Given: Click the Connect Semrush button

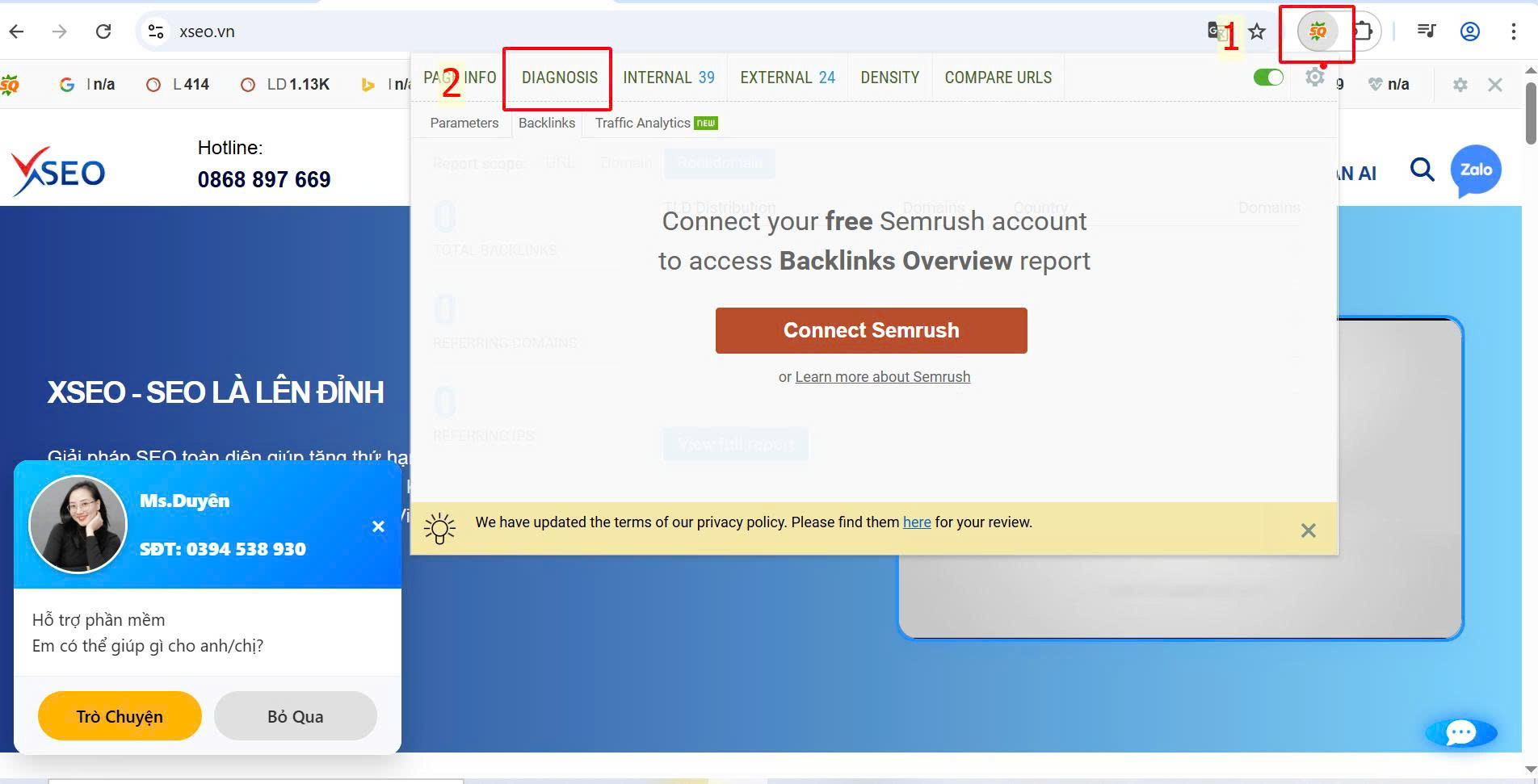Looking at the screenshot, I should [871, 330].
